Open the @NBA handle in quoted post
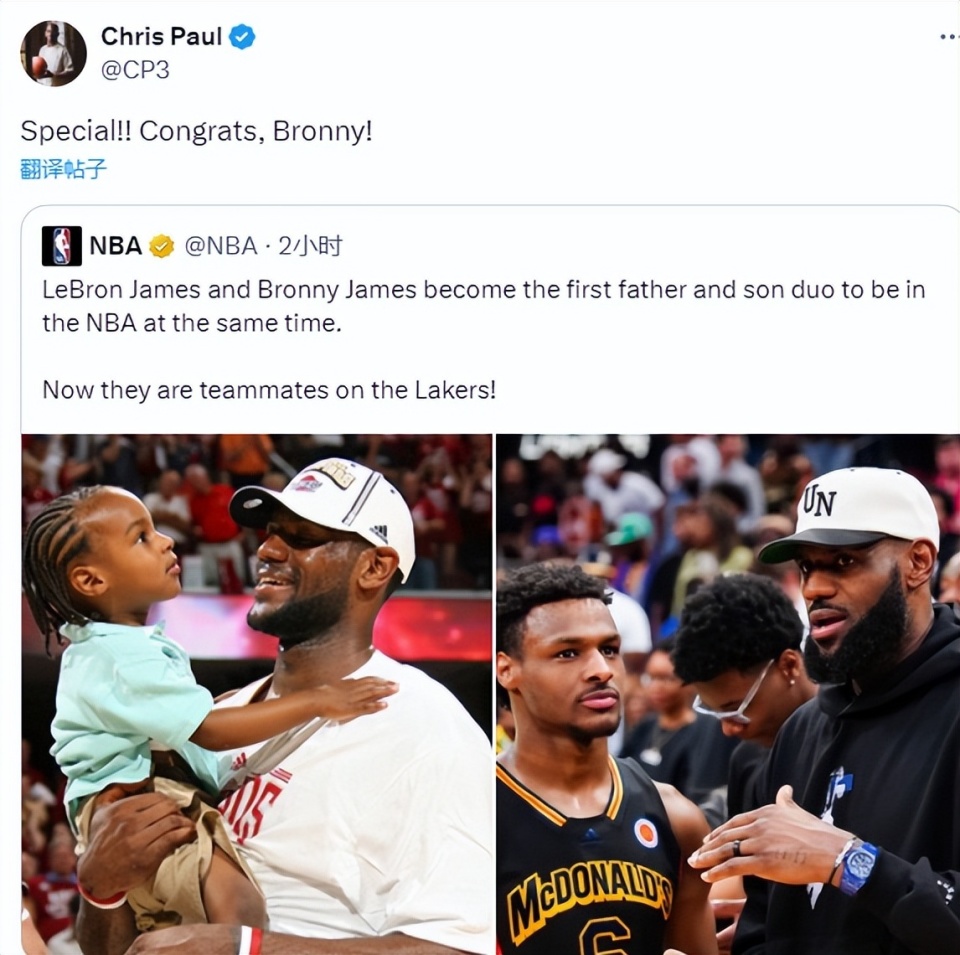 [221, 246]
